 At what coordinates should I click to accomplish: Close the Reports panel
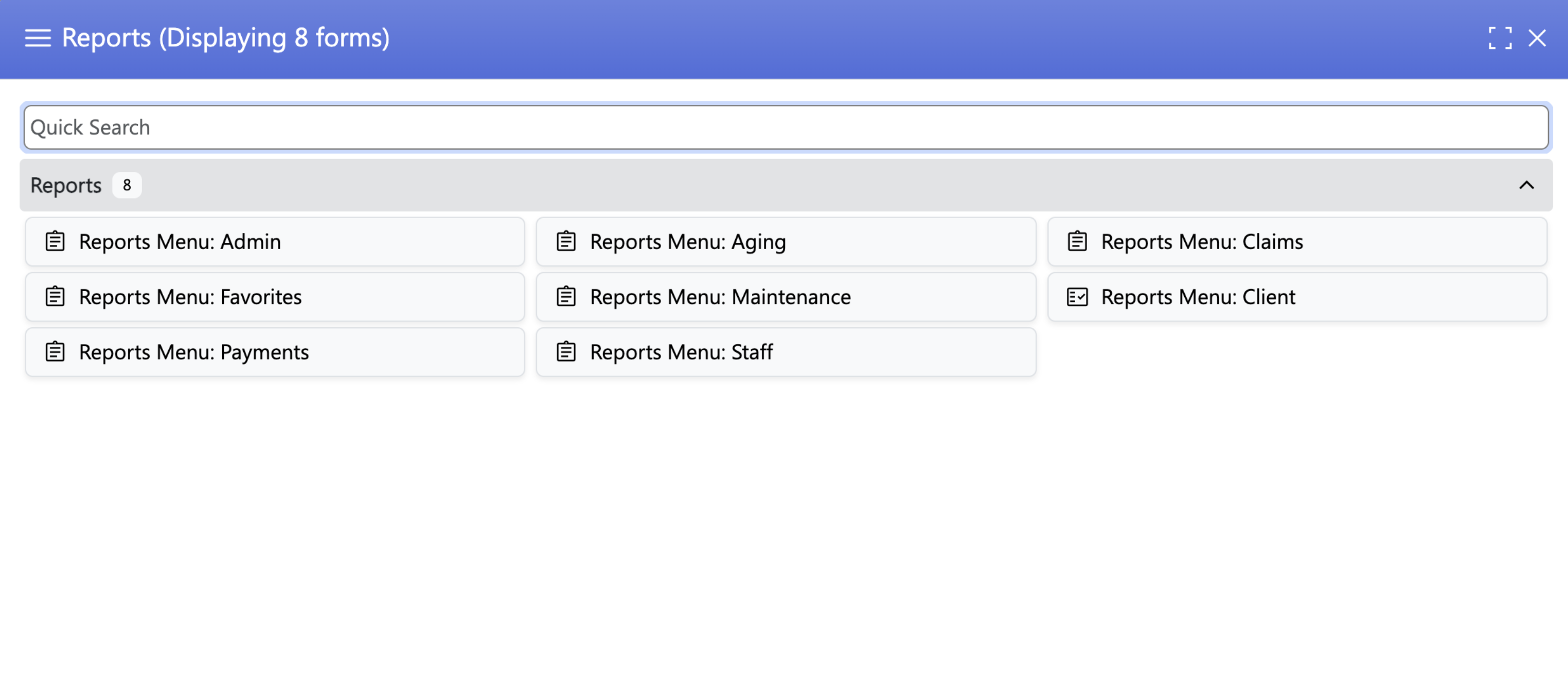pyautogui.click(x=1537, y=38)
